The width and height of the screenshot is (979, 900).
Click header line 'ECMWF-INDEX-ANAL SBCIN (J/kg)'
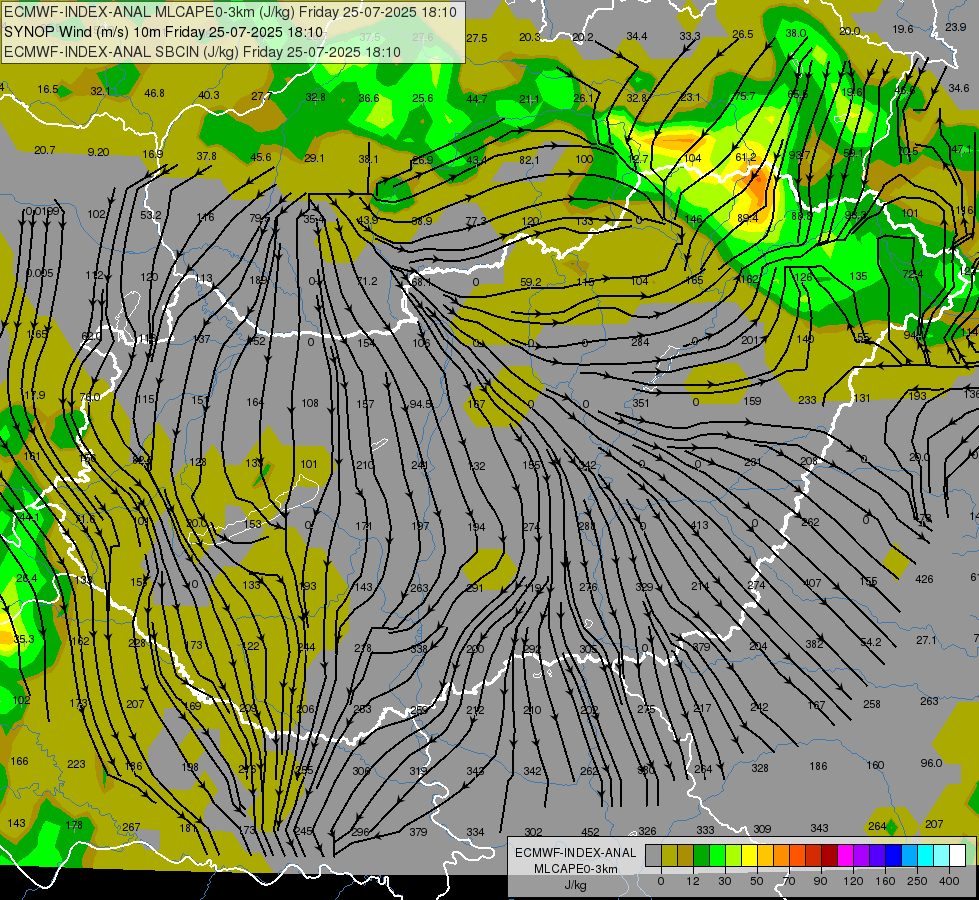point(121,52)
